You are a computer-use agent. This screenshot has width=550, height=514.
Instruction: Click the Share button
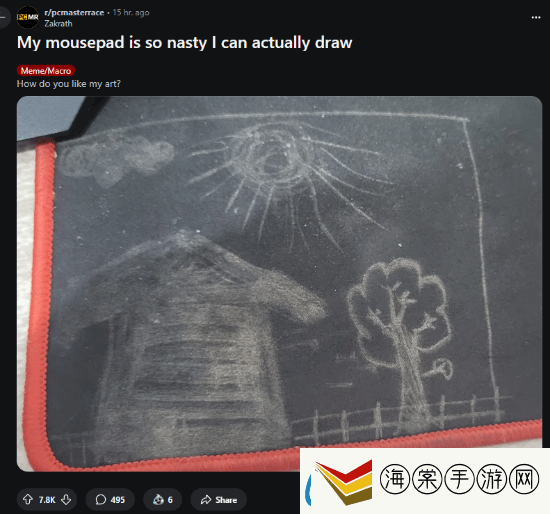click(219, 499)
